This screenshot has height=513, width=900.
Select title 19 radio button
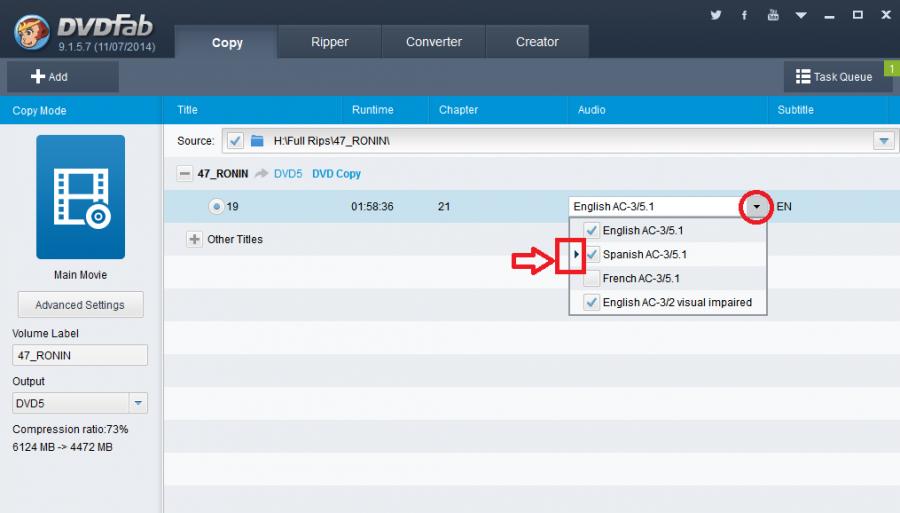216,207
